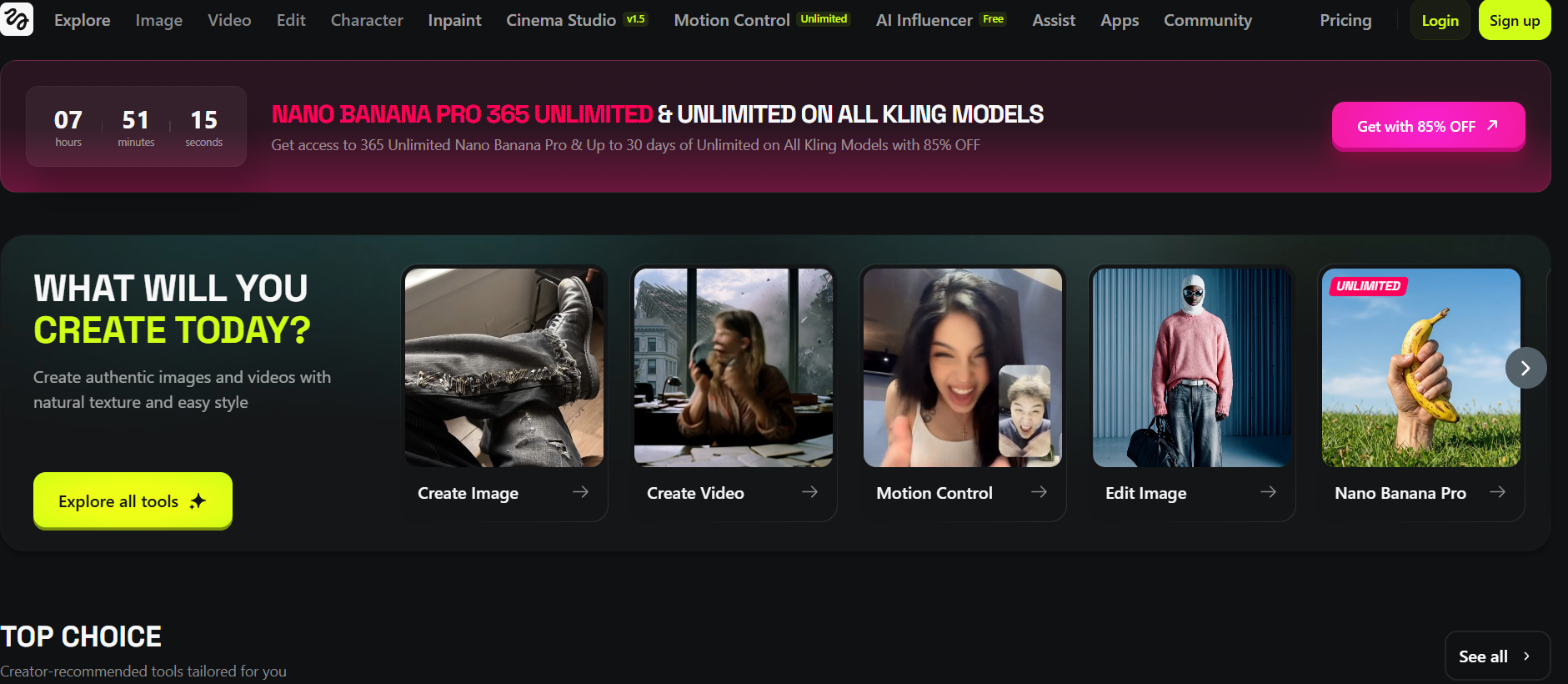The width and height of the screenshot is (1568, 684).
Task: Click the arrow icon on Create Video card
Action: 809,492
